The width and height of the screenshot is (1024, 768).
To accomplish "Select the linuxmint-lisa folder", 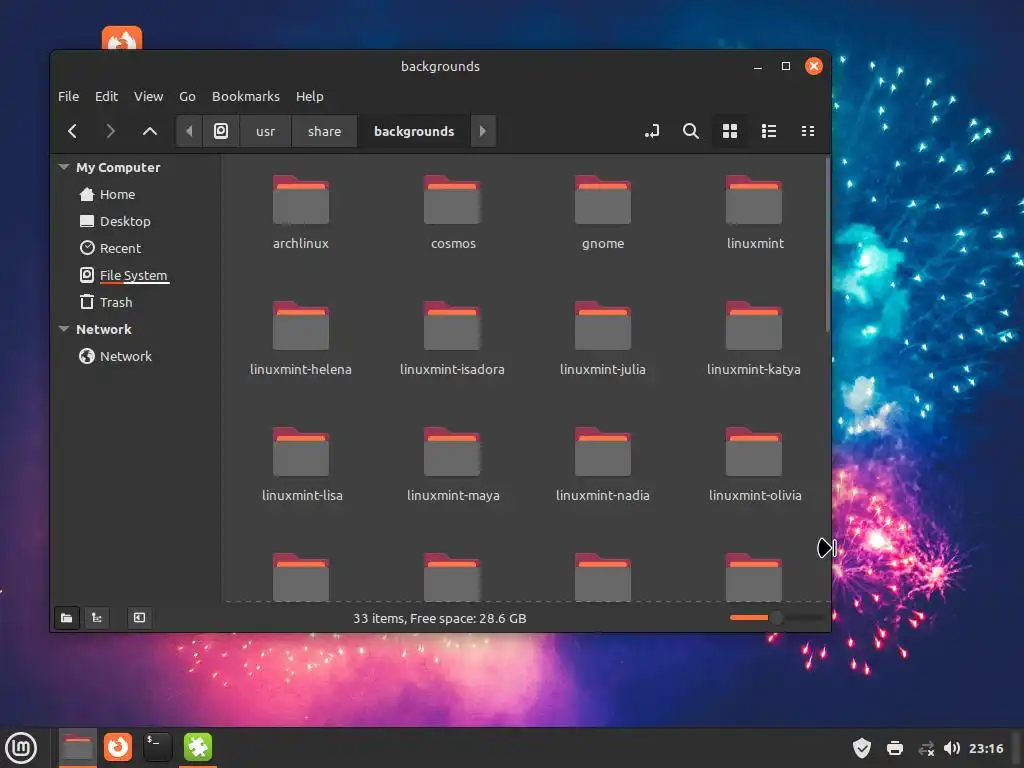I will point(301,464).
